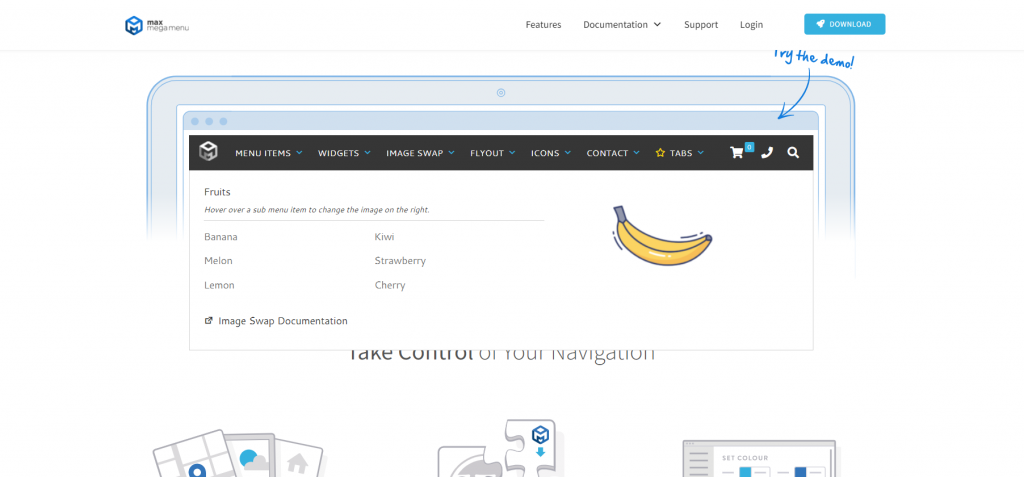
Task: Open the Widgets dropdown menu
Action: tap(344, 153)
